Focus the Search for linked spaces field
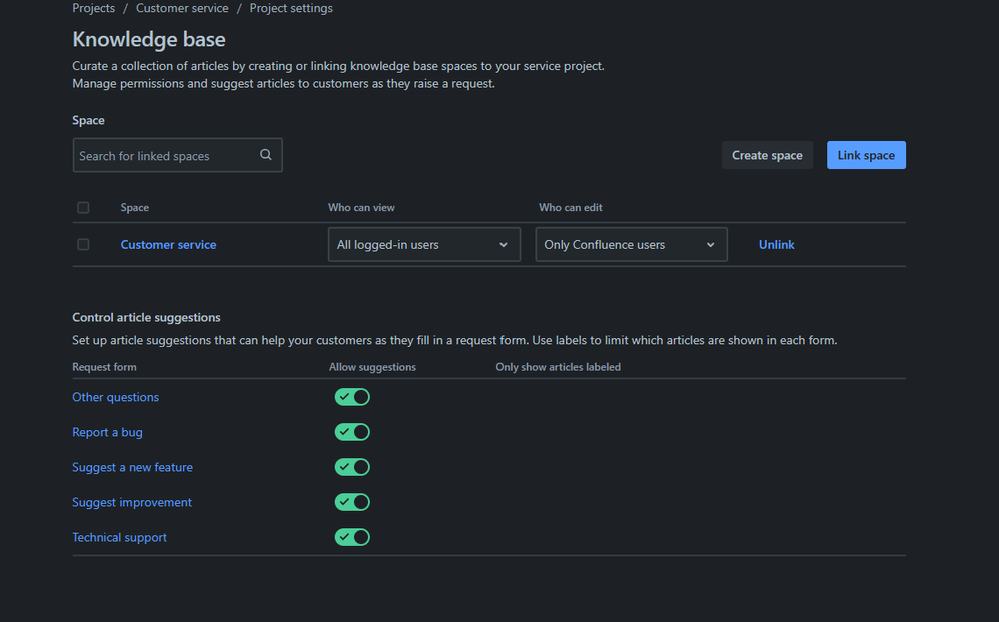The width and height of the screenshot is (999, 622). (x=177, y=155)
